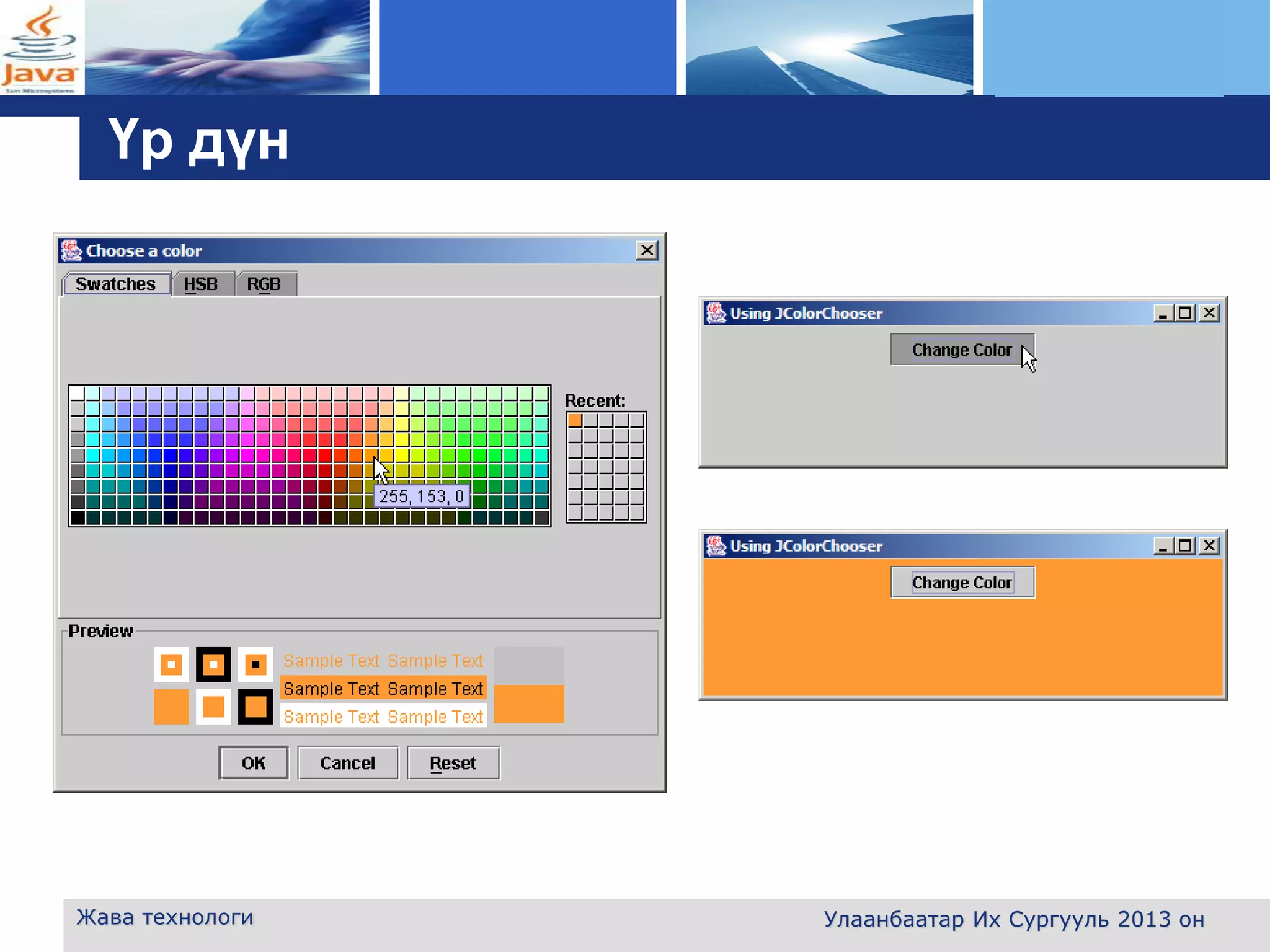Screen dimensions: 1270x952
Task: Close the Choose a color dialog
Action: pos(647,250)
